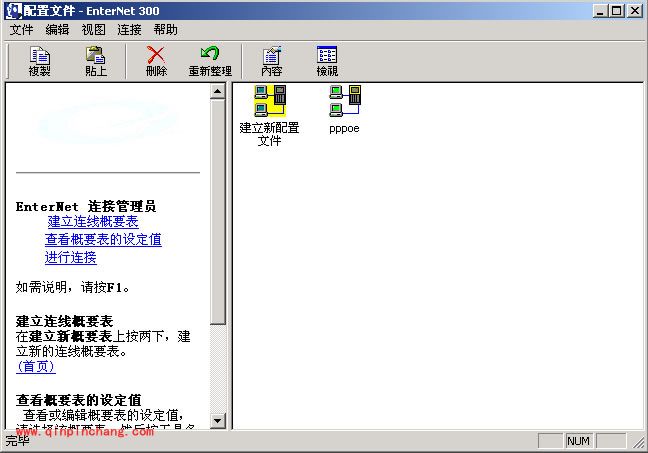Follow the 建立连线概要表 link
648x453 pixels.
point(93,222)
